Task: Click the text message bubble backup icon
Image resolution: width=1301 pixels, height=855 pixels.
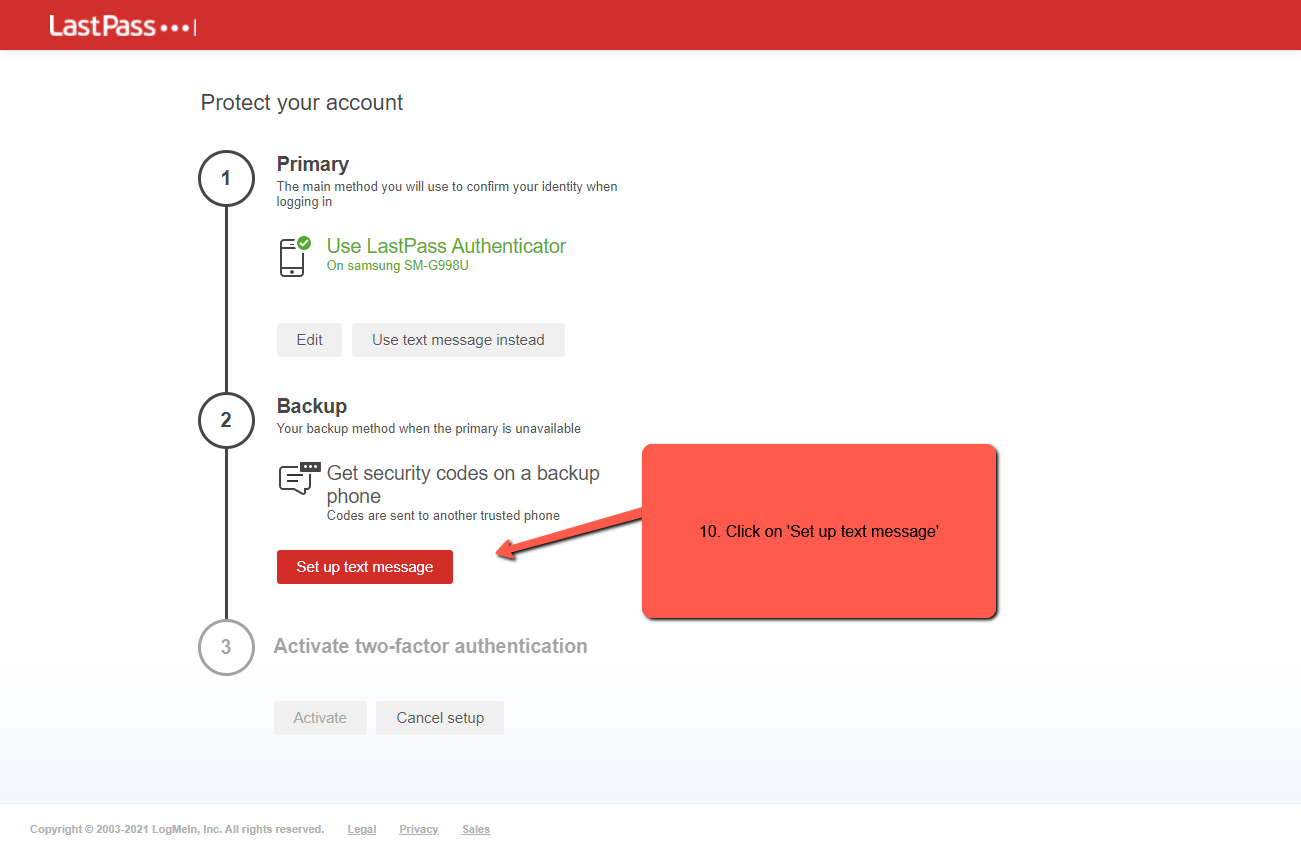Action: [299, 479]
